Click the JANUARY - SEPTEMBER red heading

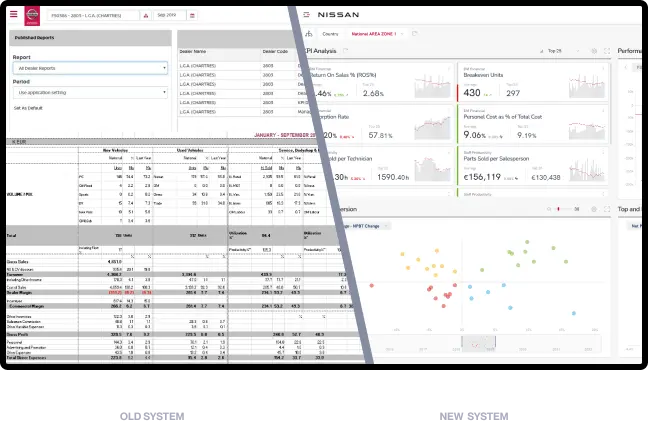click(x=285, y=135)
